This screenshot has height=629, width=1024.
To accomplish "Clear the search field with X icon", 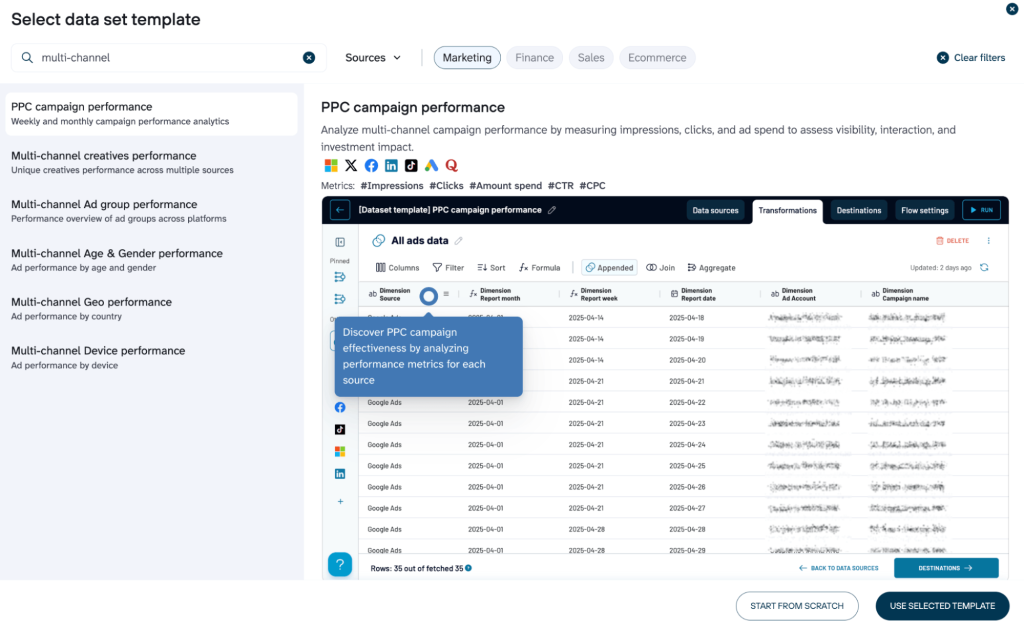I will pos(309,58).
